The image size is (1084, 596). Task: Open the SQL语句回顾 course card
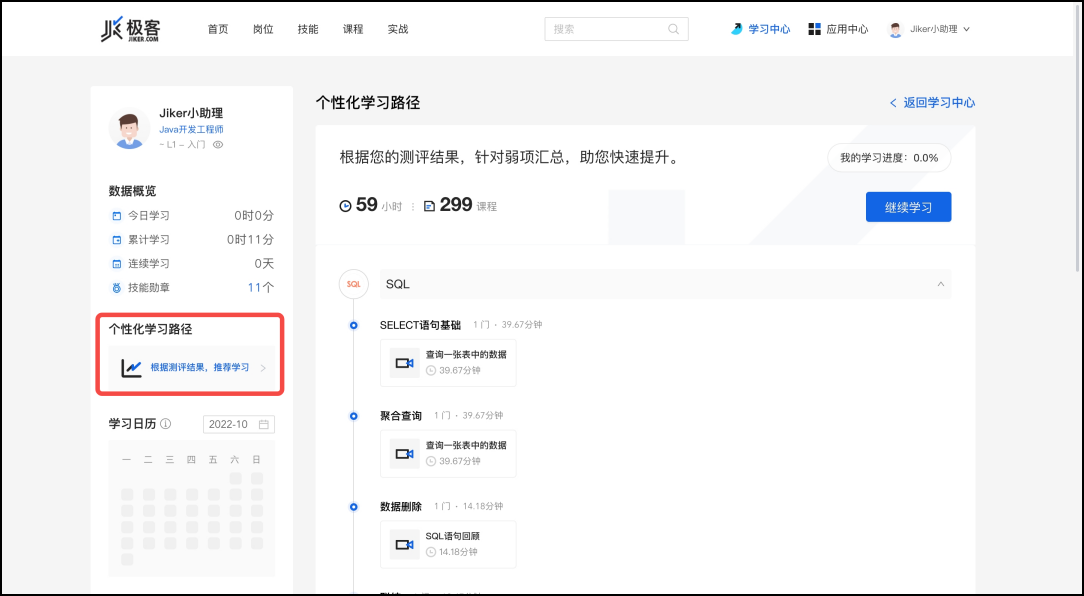(448, 545)
